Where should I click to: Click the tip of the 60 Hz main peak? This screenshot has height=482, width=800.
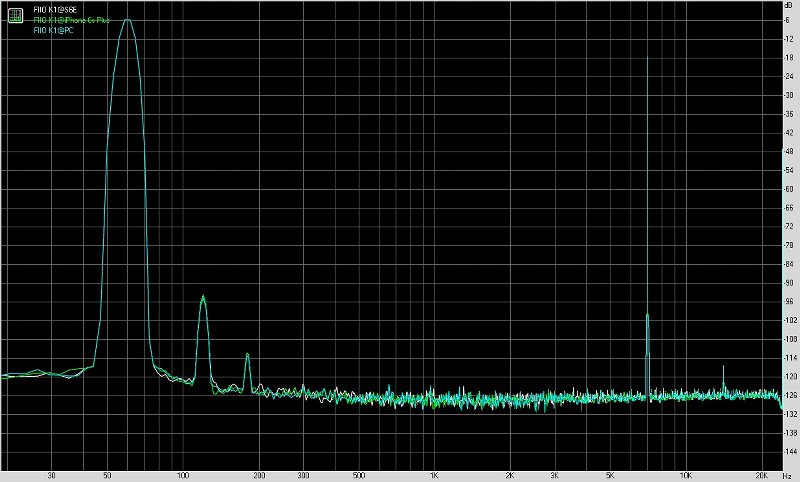click(x=127, y=20)
